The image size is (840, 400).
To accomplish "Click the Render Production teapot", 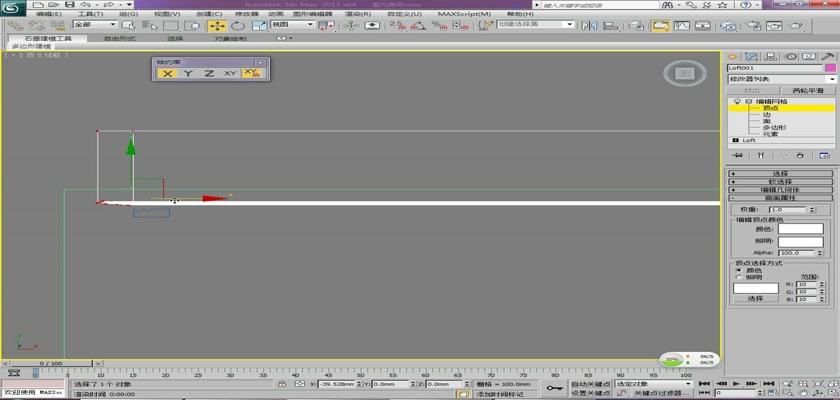I will [796, 26].
